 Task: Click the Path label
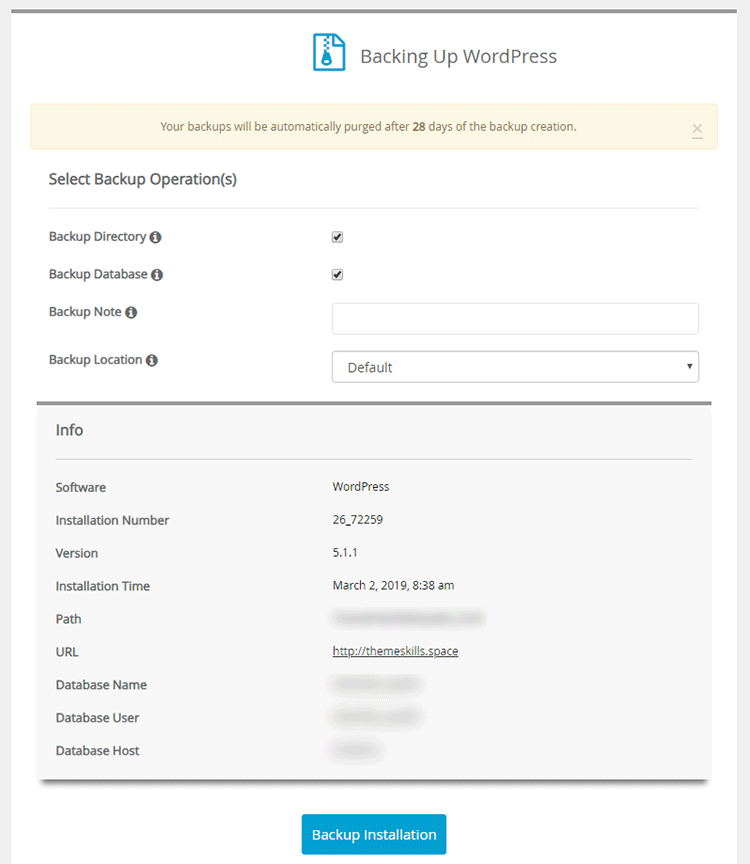68,619
